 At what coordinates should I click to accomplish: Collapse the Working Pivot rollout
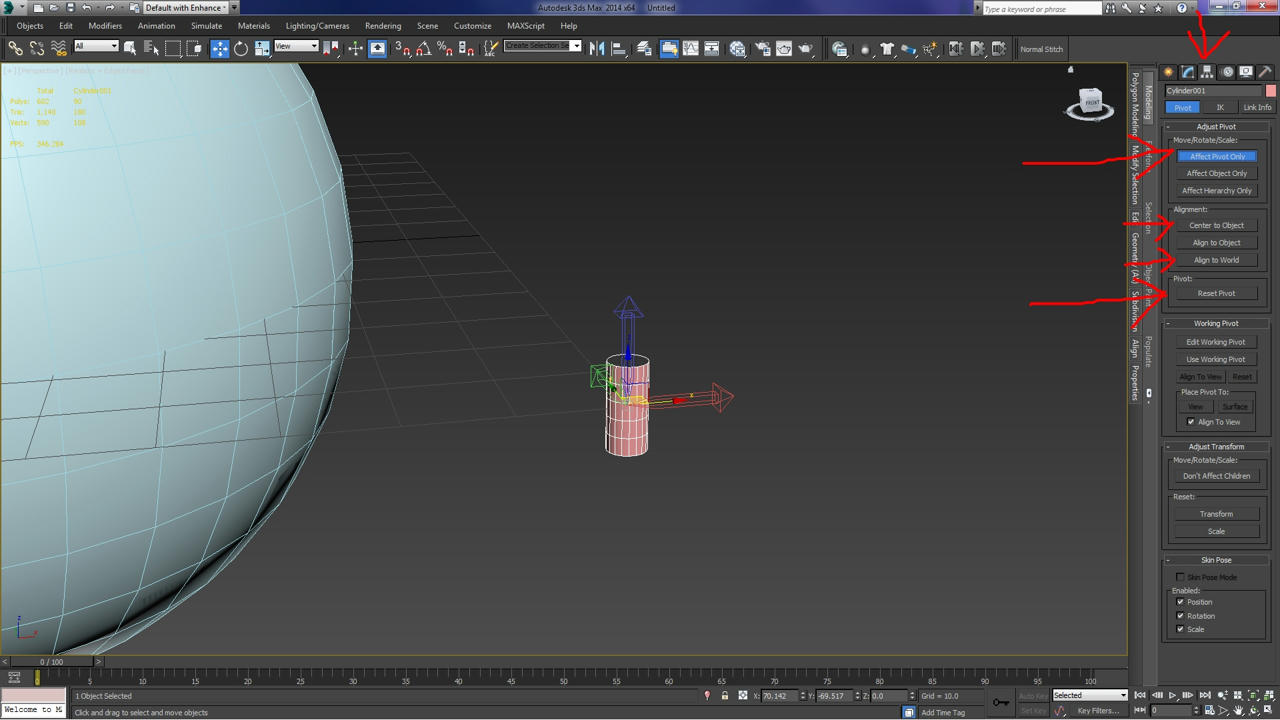[x=1216, y=323]
